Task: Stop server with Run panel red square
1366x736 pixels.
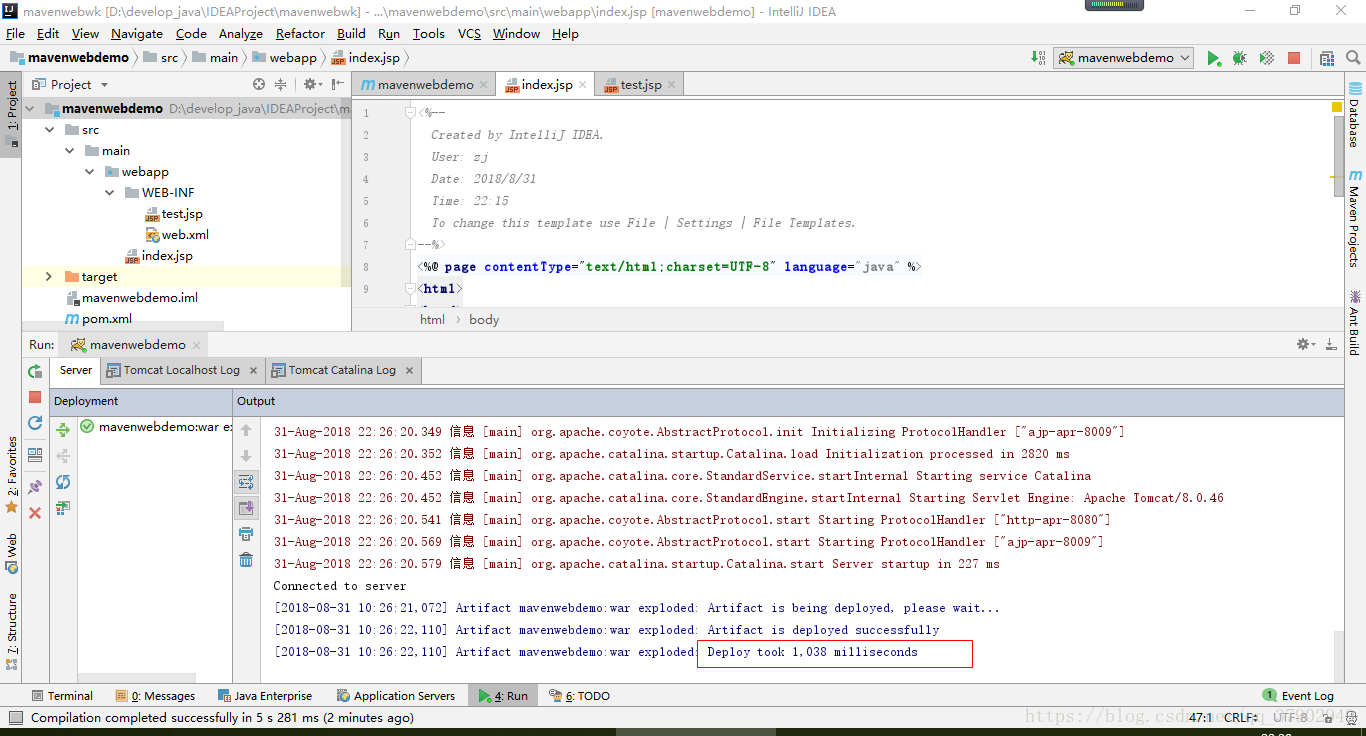Action: coord(35,397)
